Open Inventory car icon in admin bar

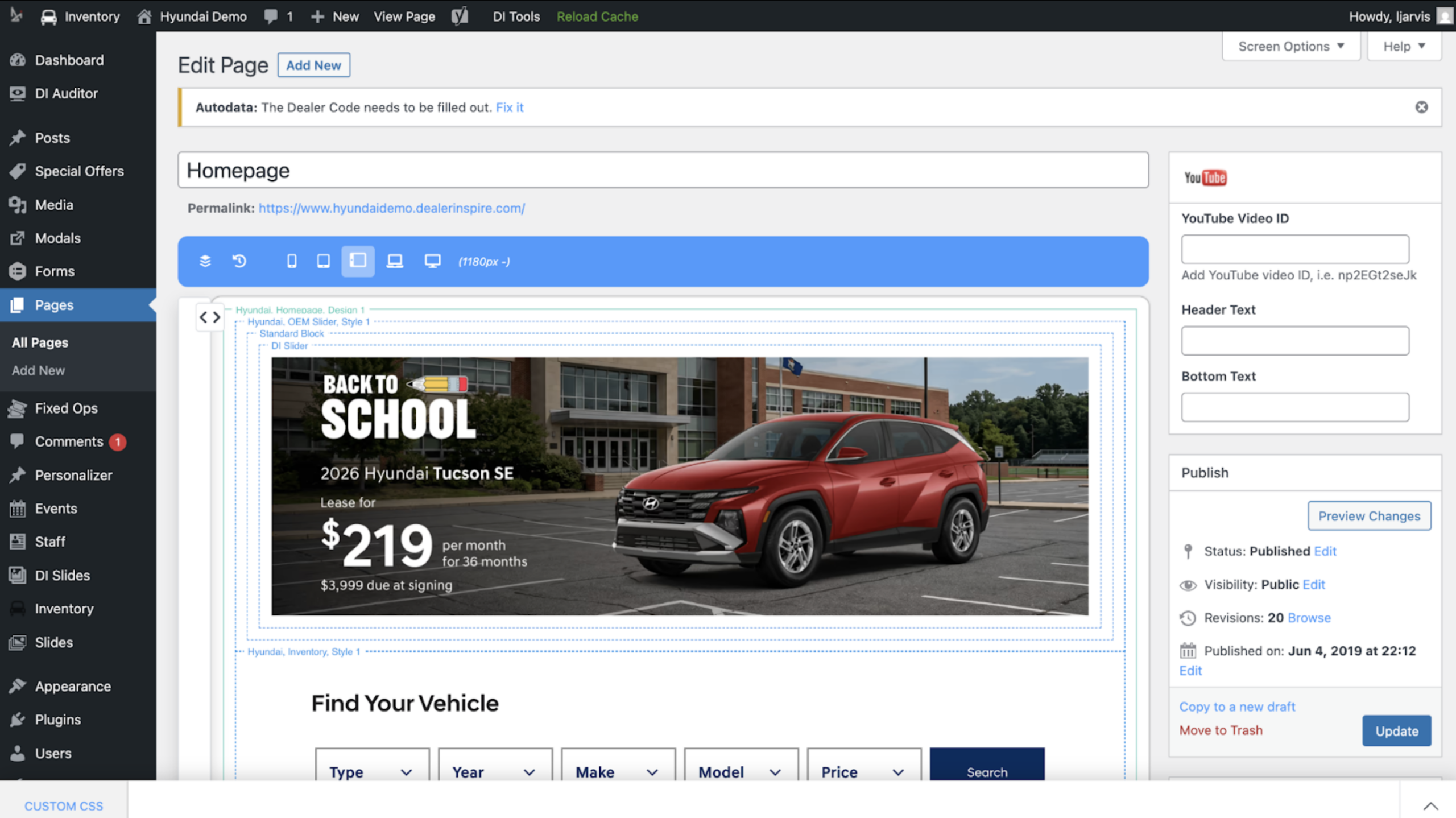(80, 16)
